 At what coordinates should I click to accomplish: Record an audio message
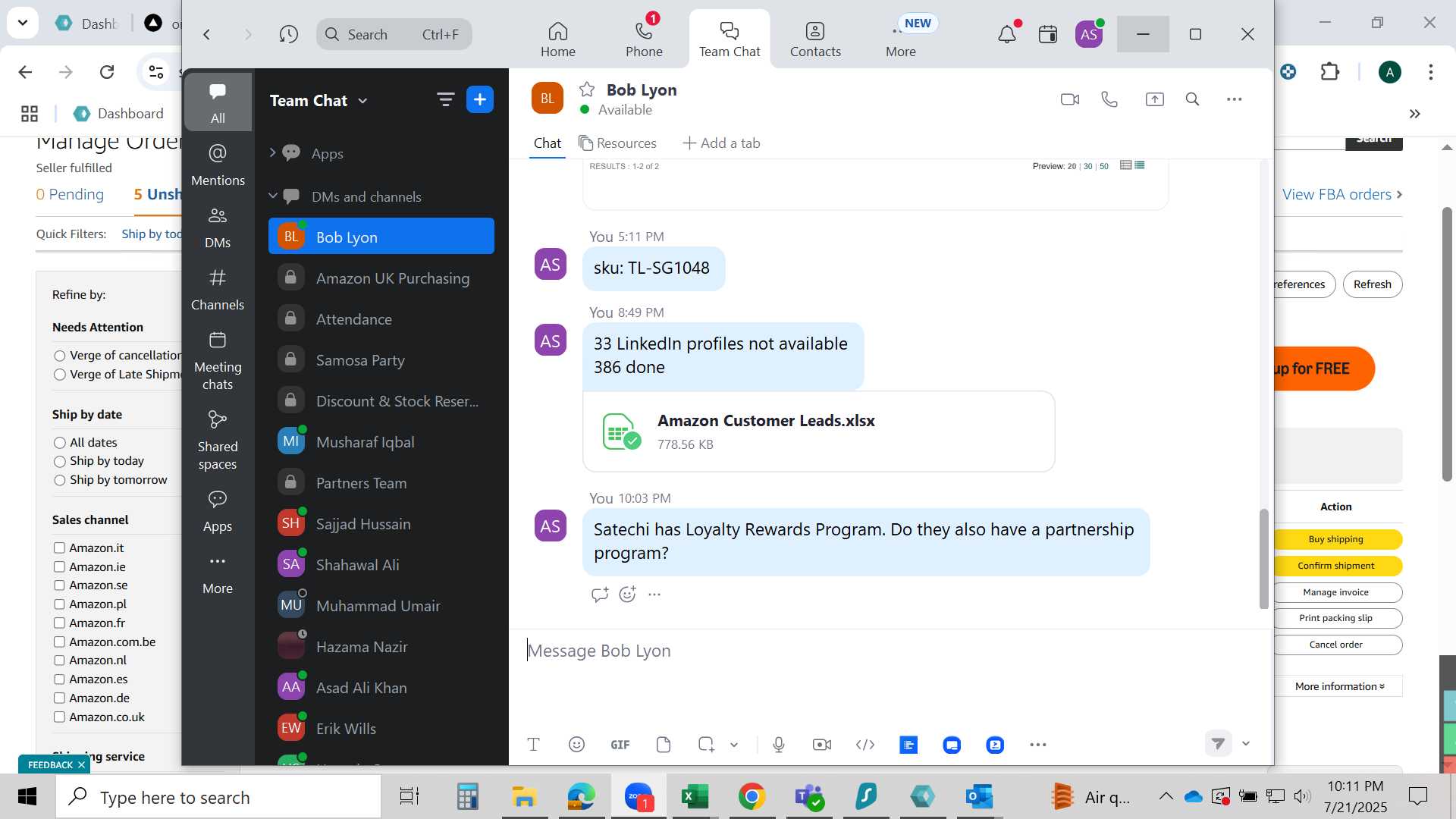[778, 745]
